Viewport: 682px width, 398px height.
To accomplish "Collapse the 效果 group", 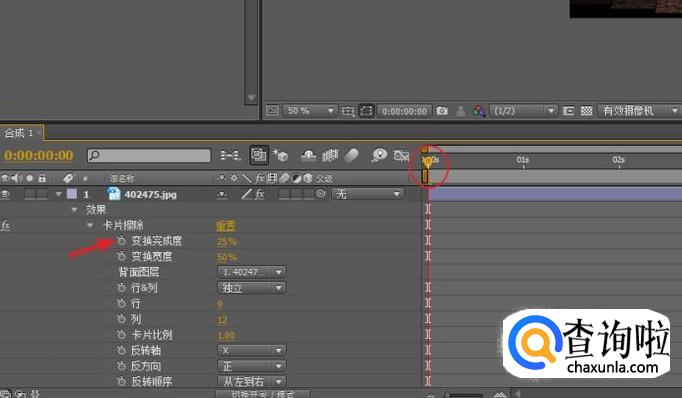I will [74, 210].
